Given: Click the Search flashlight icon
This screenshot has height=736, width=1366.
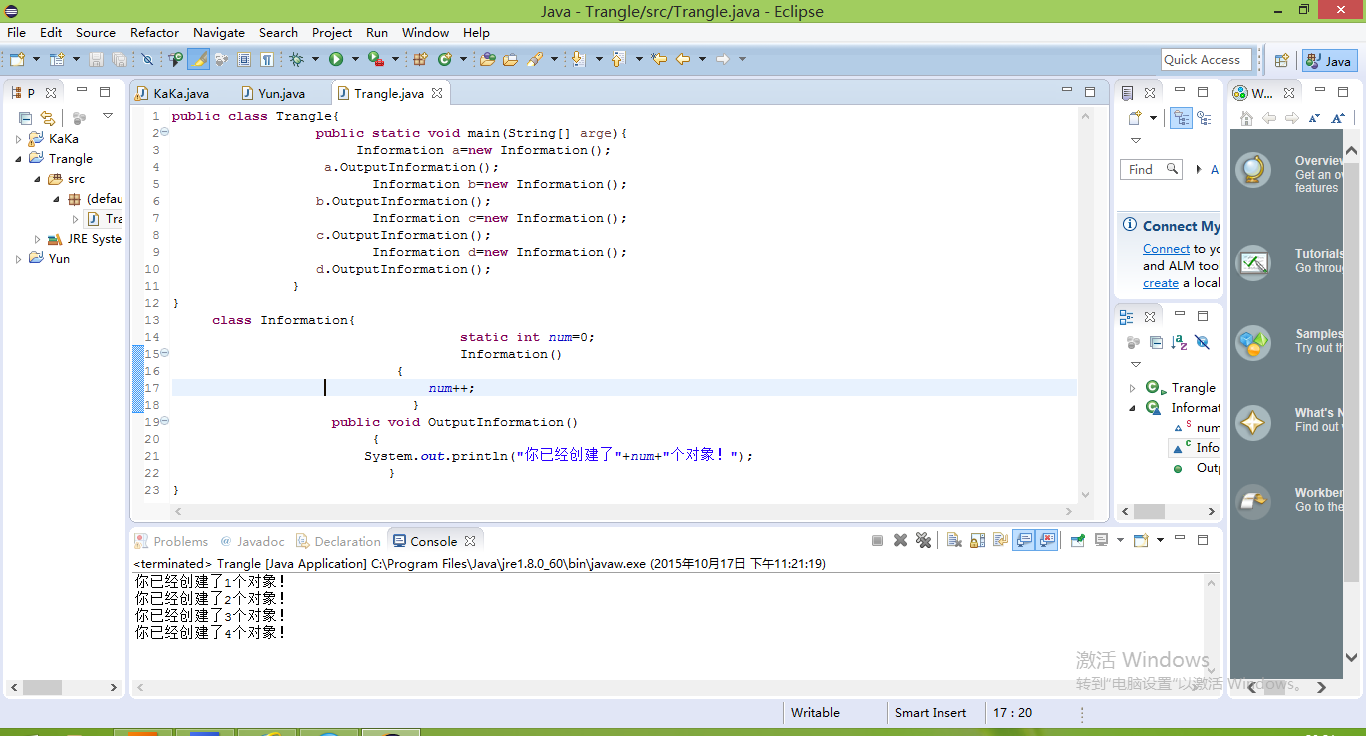Looking at the screenshot, I should 535,60.
